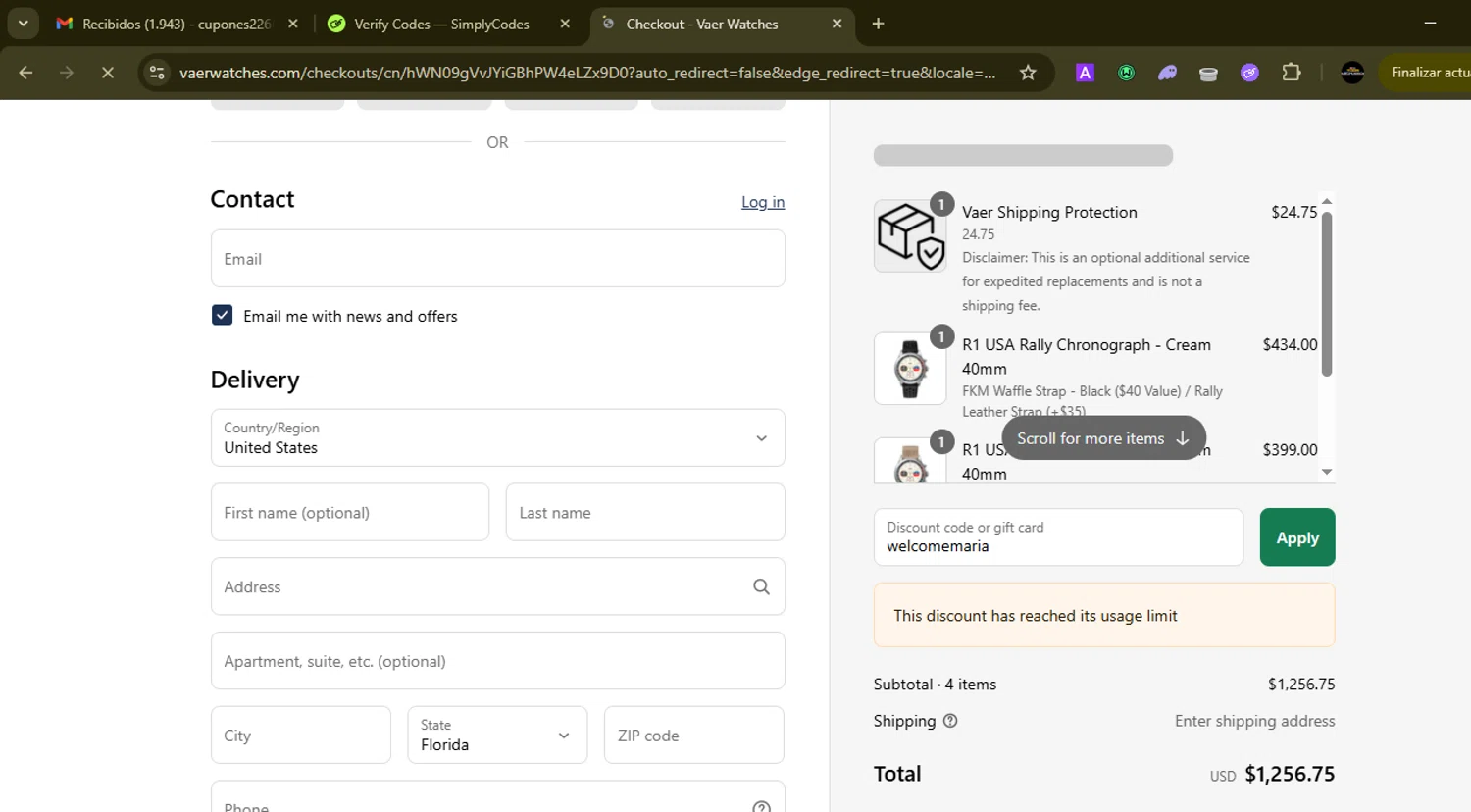Click the Shipping help question mark icon

[950, 721]
